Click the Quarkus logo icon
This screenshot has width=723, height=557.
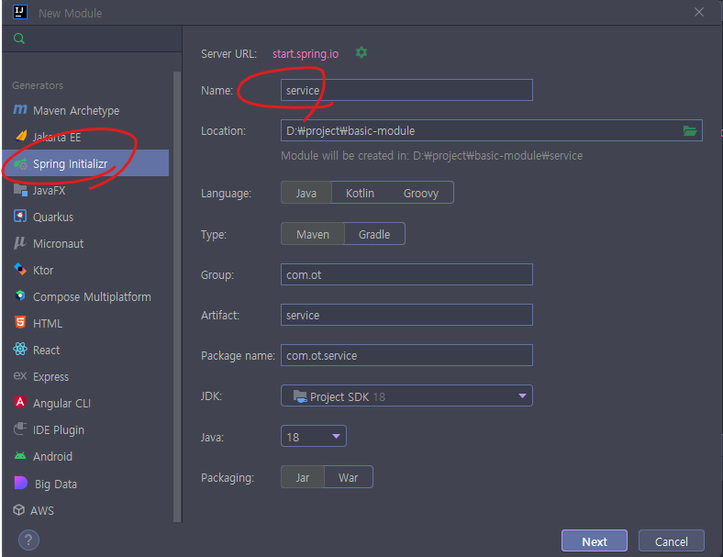tap(20, 216)
